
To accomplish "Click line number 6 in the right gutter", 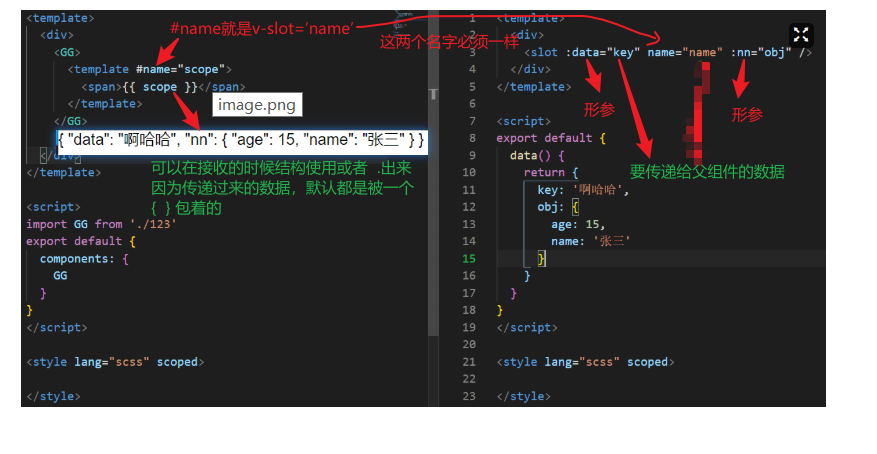I will (473, 104).
